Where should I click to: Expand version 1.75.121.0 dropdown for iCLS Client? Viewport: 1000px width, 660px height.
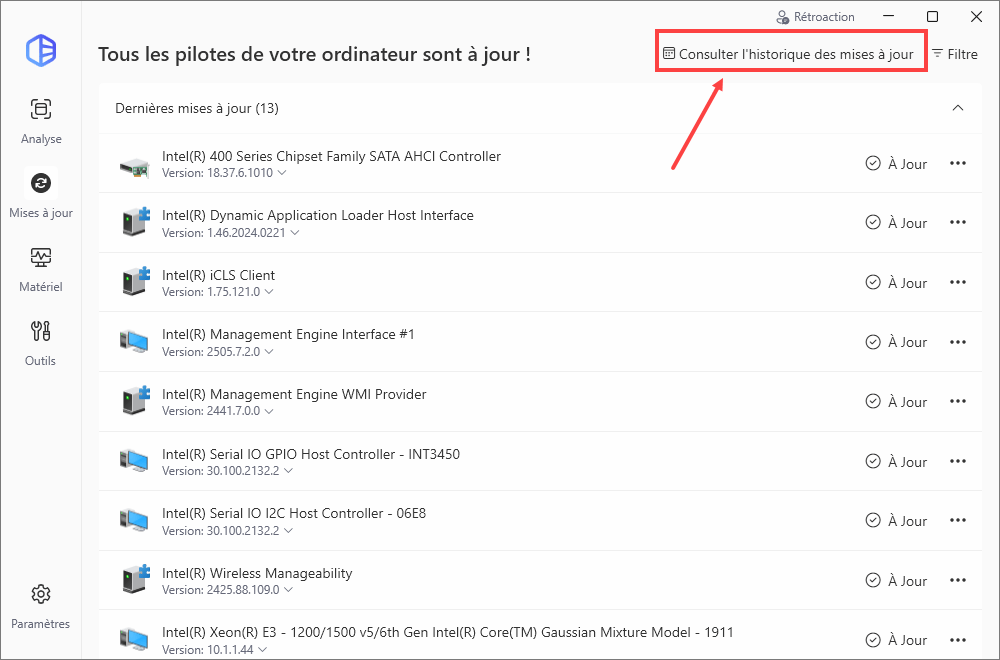pyautogui.click(x=269, y=291)
